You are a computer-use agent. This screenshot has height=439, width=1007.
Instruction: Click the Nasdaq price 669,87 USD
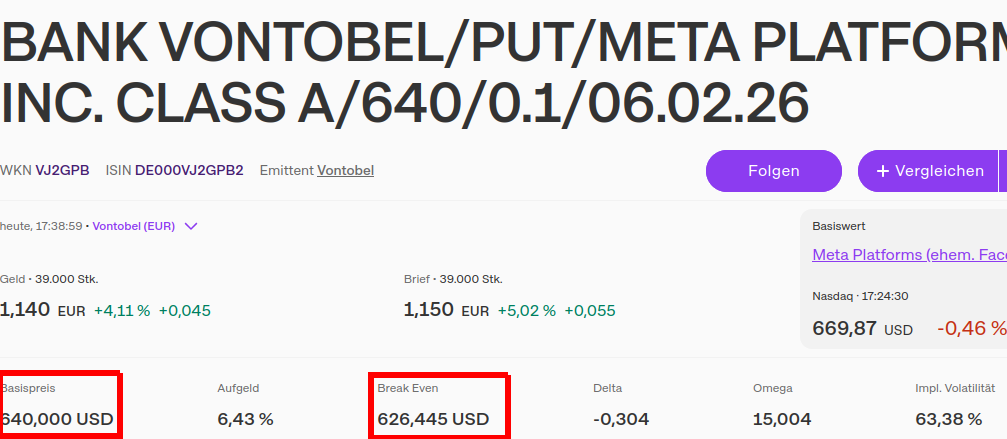[x=862, y=329]
